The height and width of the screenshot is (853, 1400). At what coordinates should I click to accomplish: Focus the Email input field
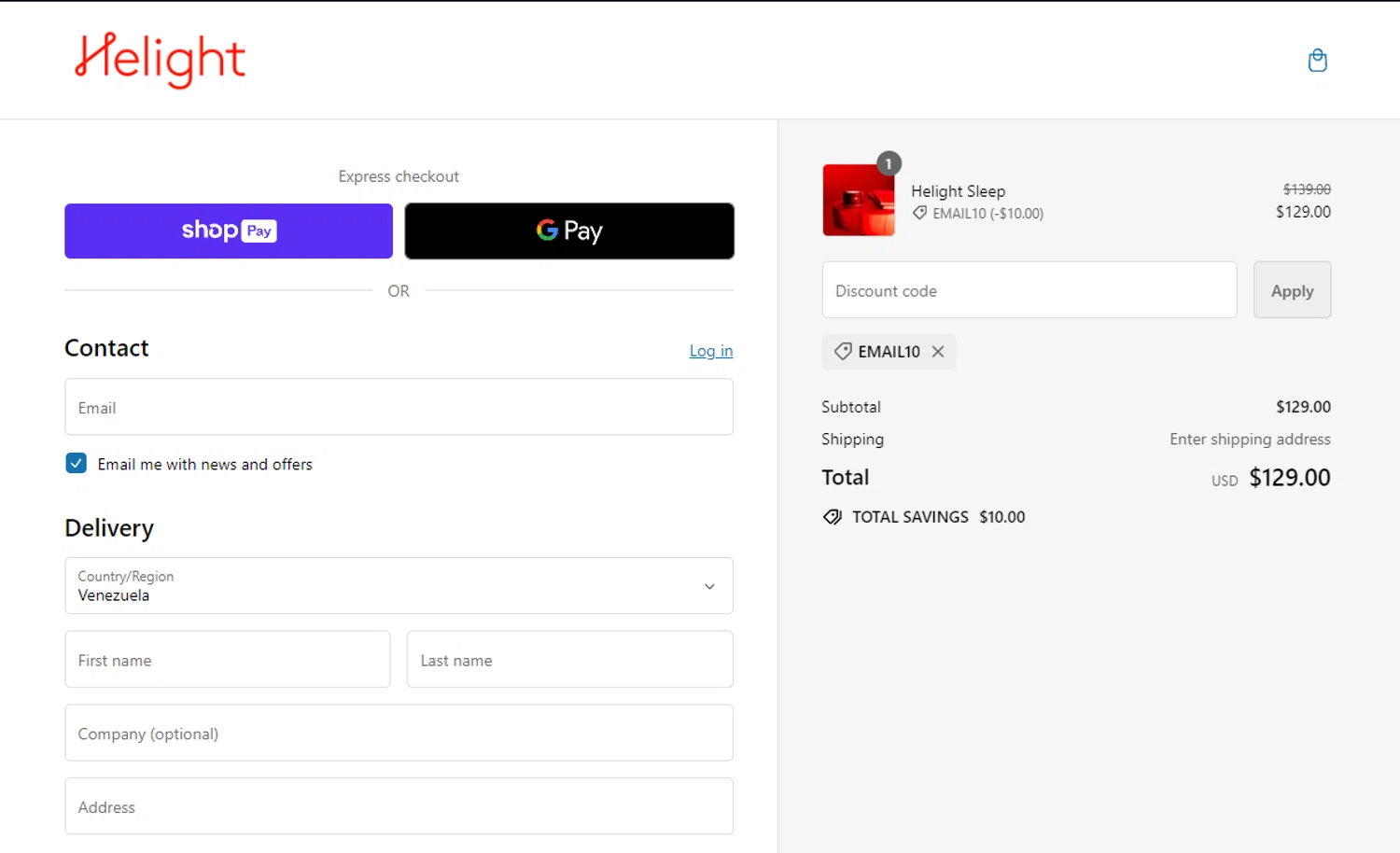(x=399, y=407)
